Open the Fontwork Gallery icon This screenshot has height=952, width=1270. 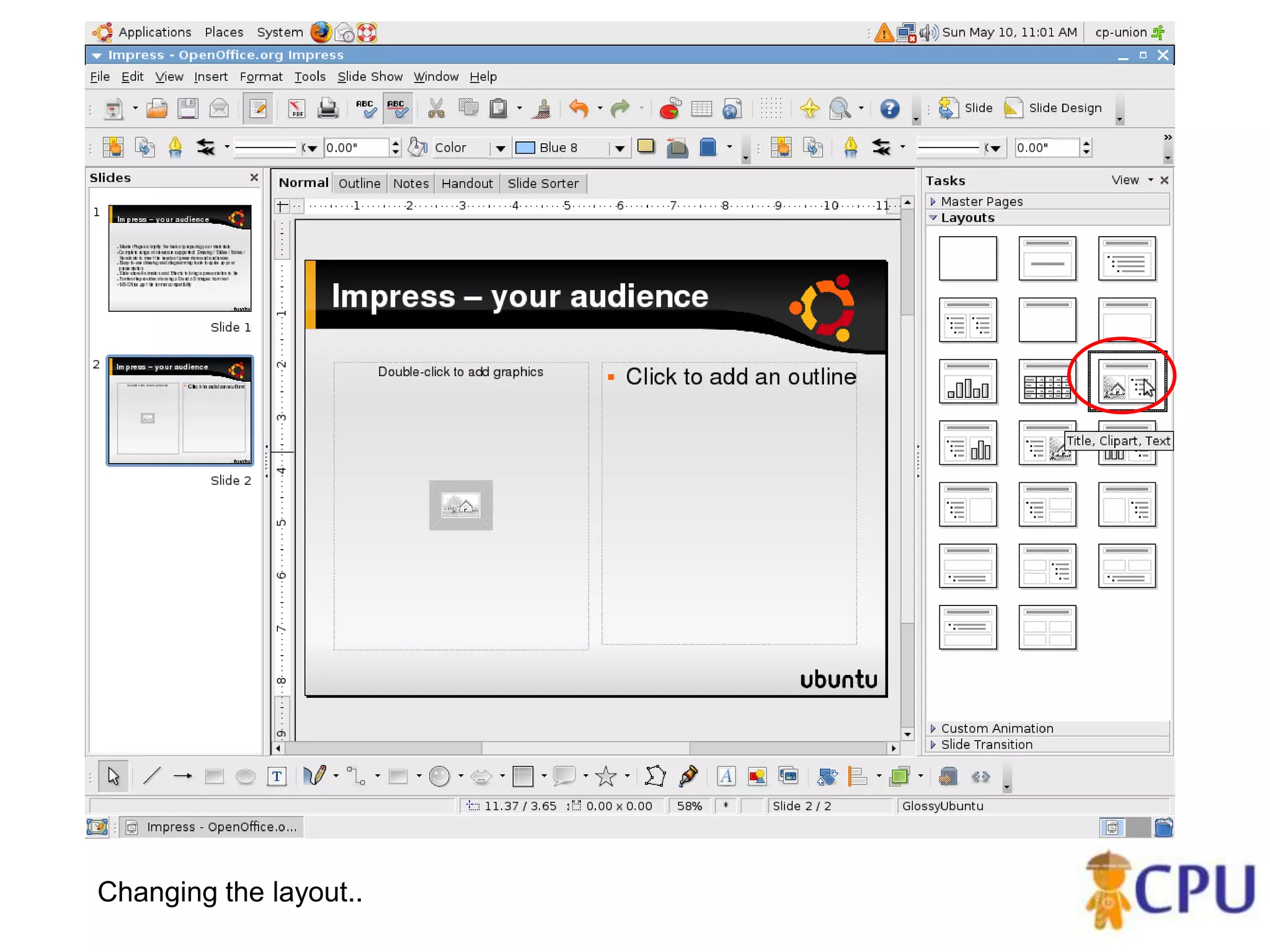[x=726, y=776]
